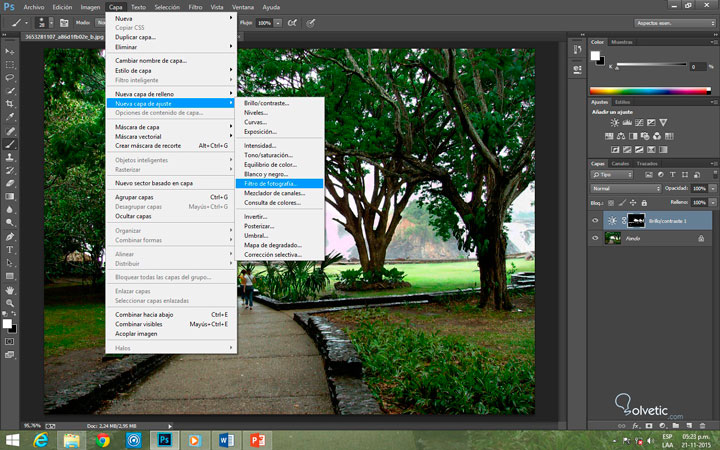720x450 pixels.
Task: Select the Crop tool
Action: [10, 104]
